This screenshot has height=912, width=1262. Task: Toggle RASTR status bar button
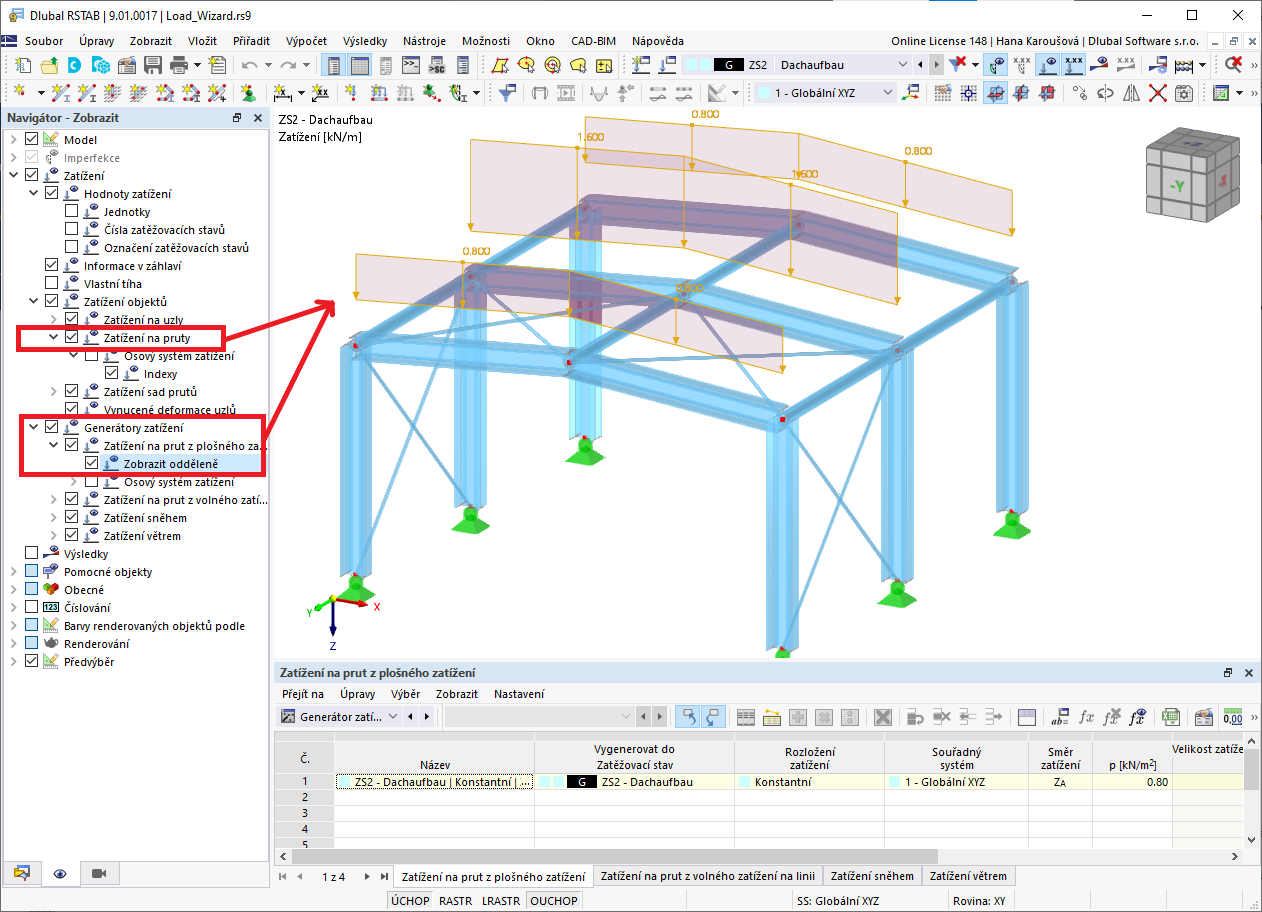455,901
